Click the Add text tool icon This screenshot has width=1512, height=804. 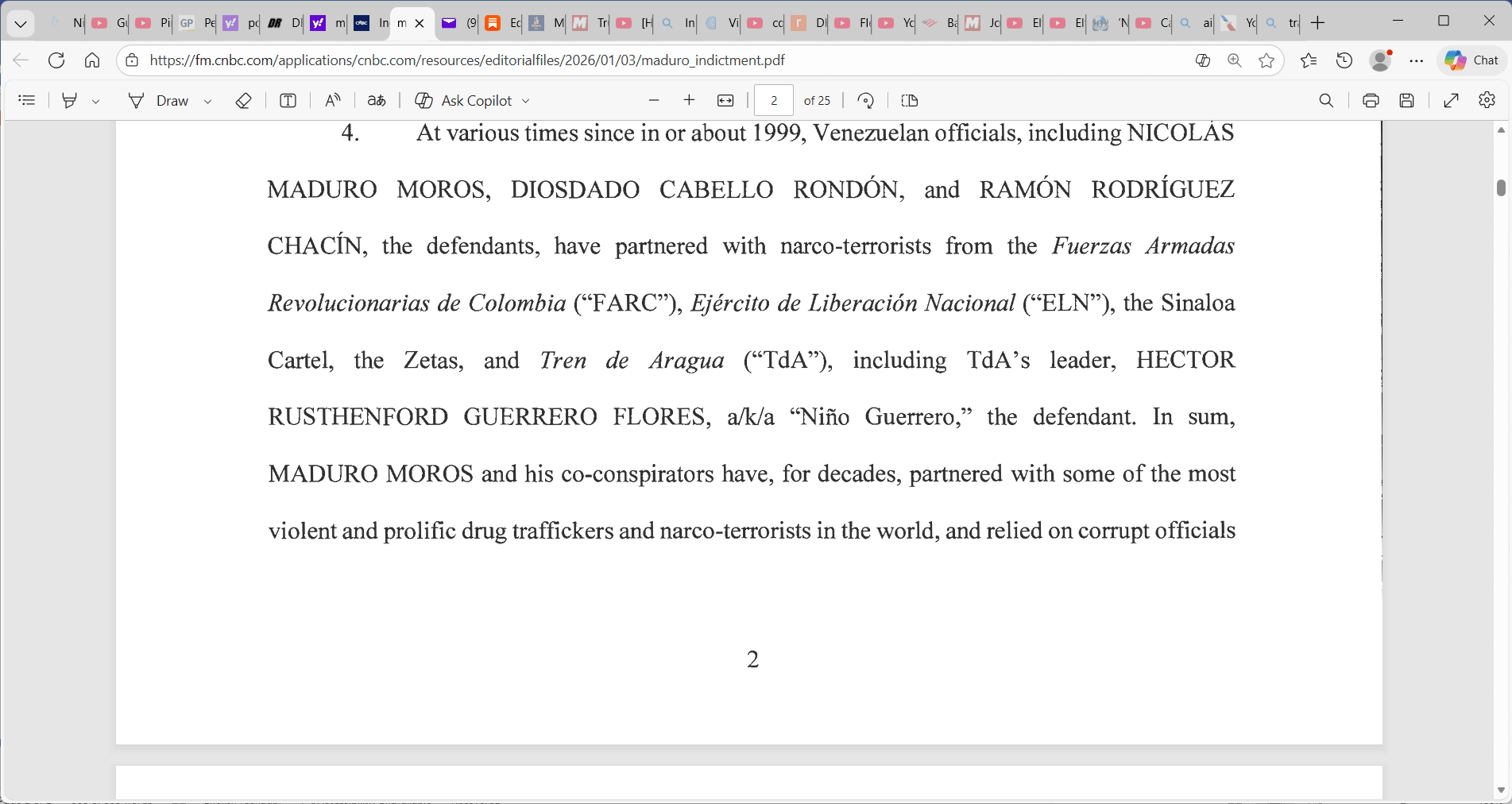pos(288,100)
